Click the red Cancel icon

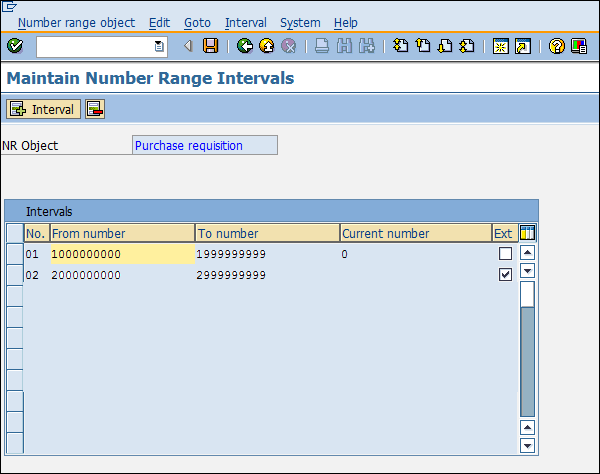click(x=288, y=46)
